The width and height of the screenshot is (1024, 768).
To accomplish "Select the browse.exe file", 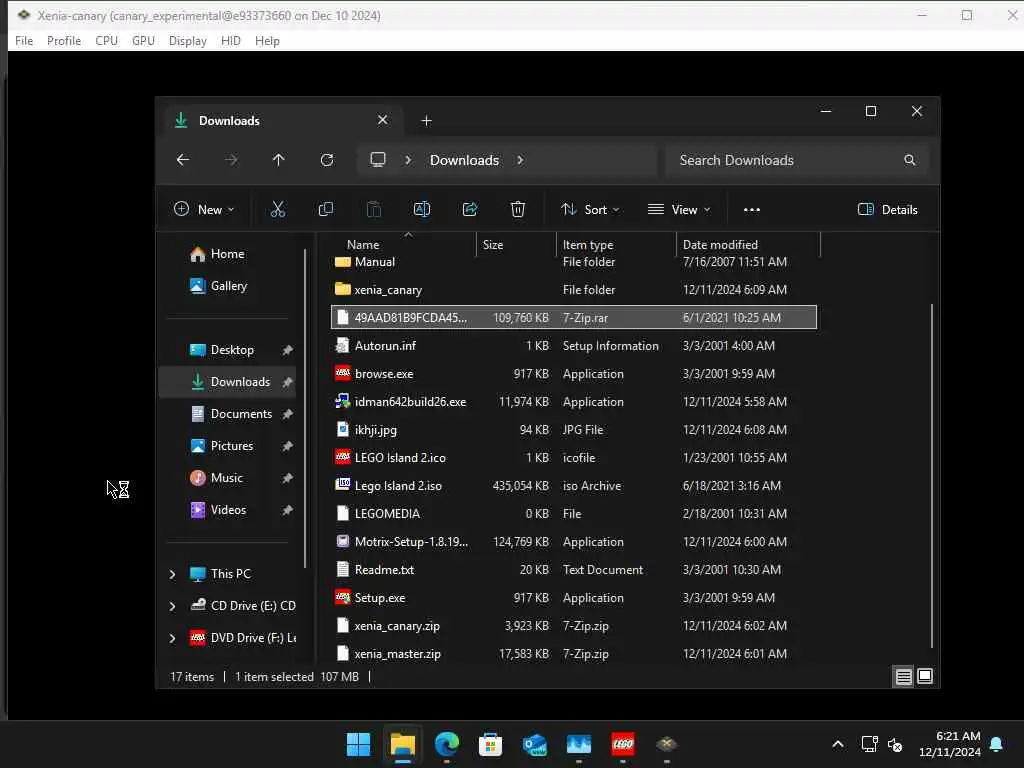I will click(x=573, y=374).
